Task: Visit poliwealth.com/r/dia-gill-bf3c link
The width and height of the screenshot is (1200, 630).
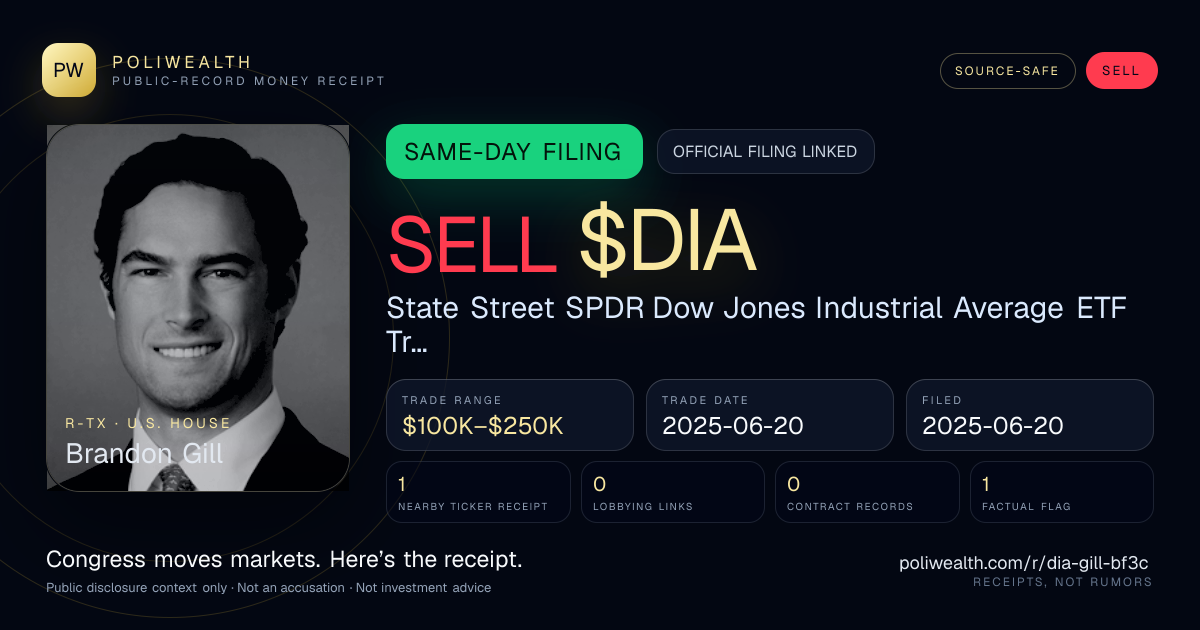Action: 1025,563
